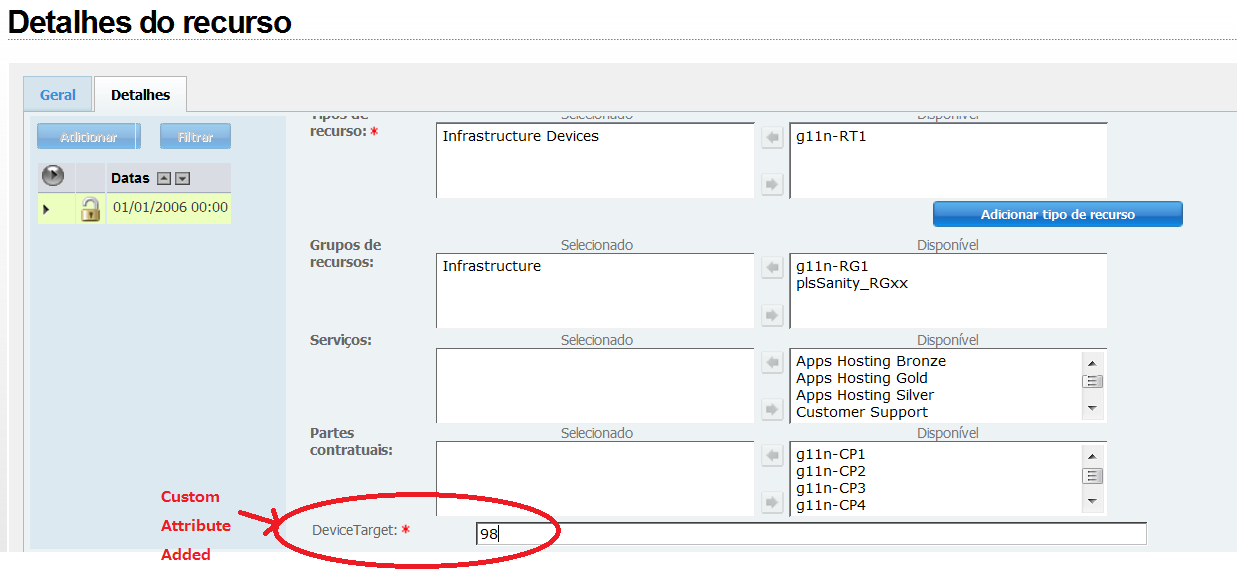Click left arrow to add a Serviços item
Image resolution: width=1237 pixels, height=575 pixels.
tap(772, 362)
